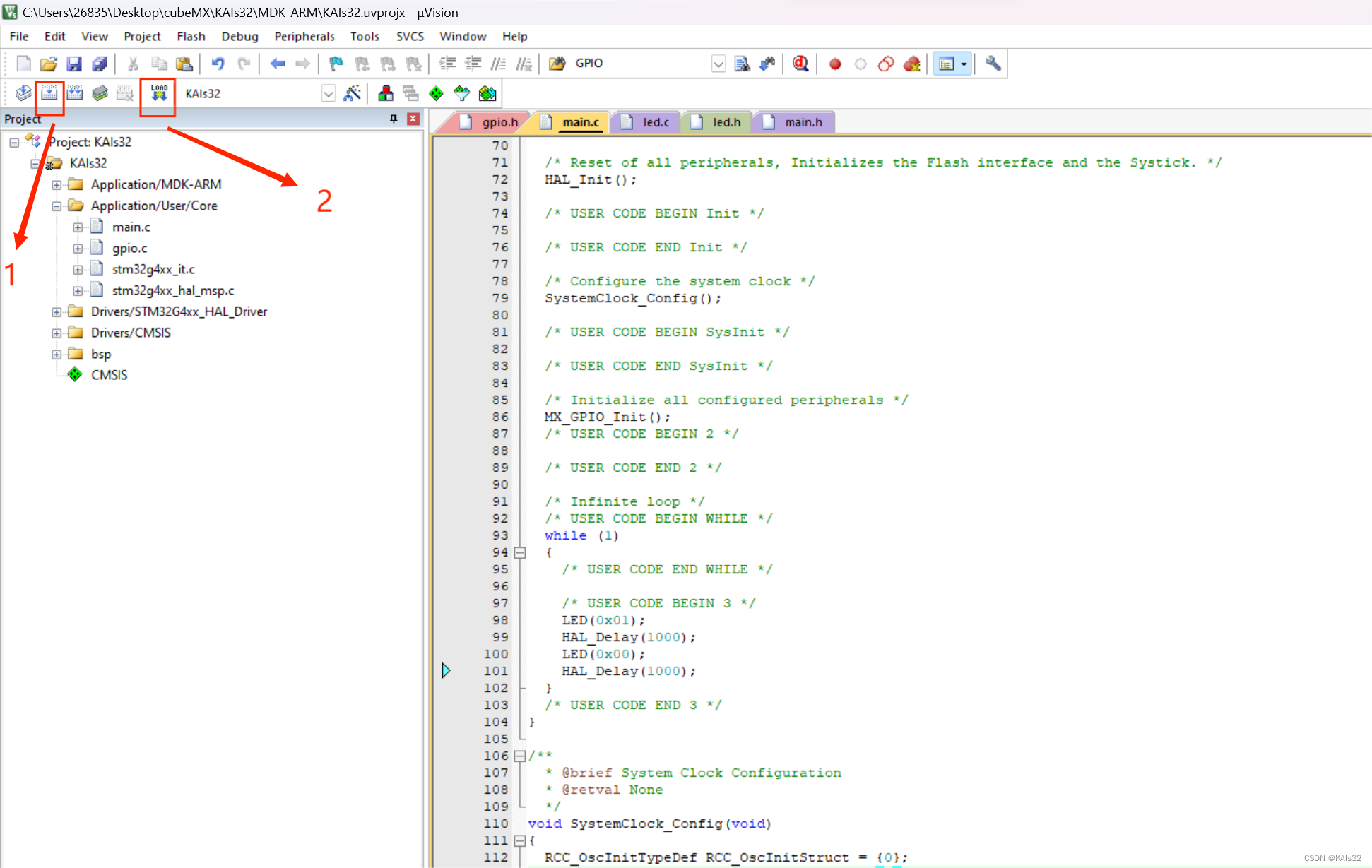Start the debug session with the magnifier d icon

click(x=800, y=64)
